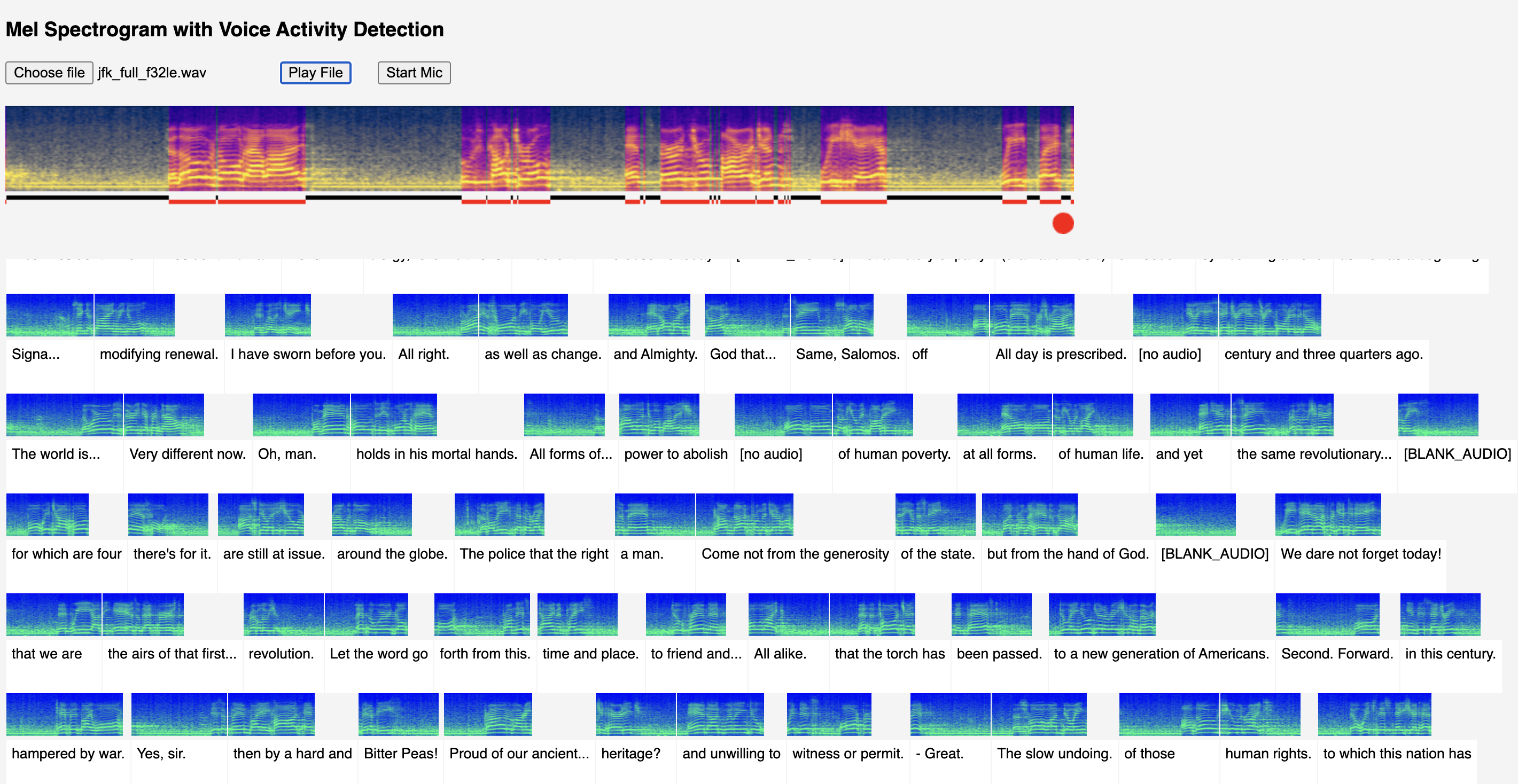Image resolution: width=1518 pixels, height=784 pixels.
Task: Click thumbnail above 'We dare not forget today!'
Action: pos(1327,514)
